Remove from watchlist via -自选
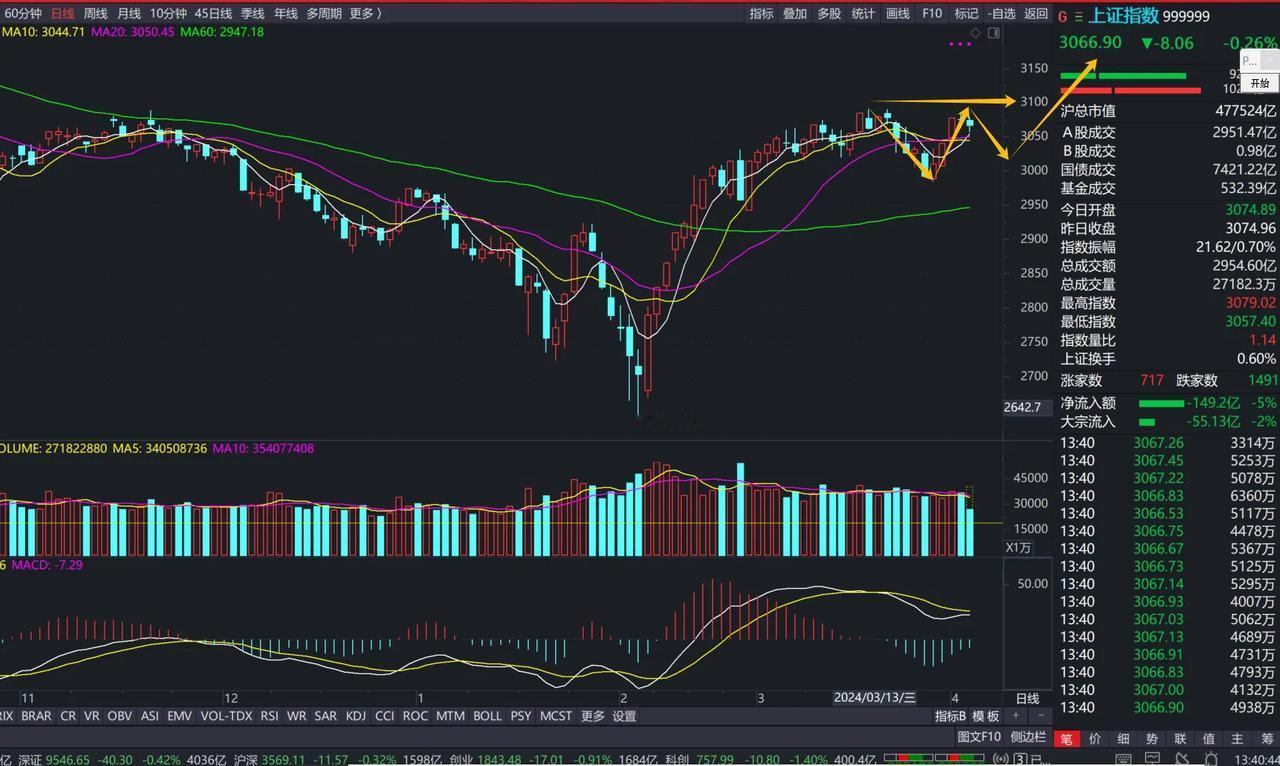Image resolution: width=1280 pixels, height=766 pixels. click(1001, 13)
